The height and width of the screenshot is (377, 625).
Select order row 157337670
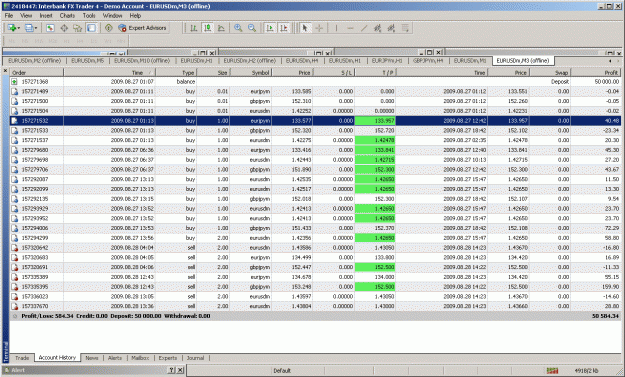coord(315,306)
